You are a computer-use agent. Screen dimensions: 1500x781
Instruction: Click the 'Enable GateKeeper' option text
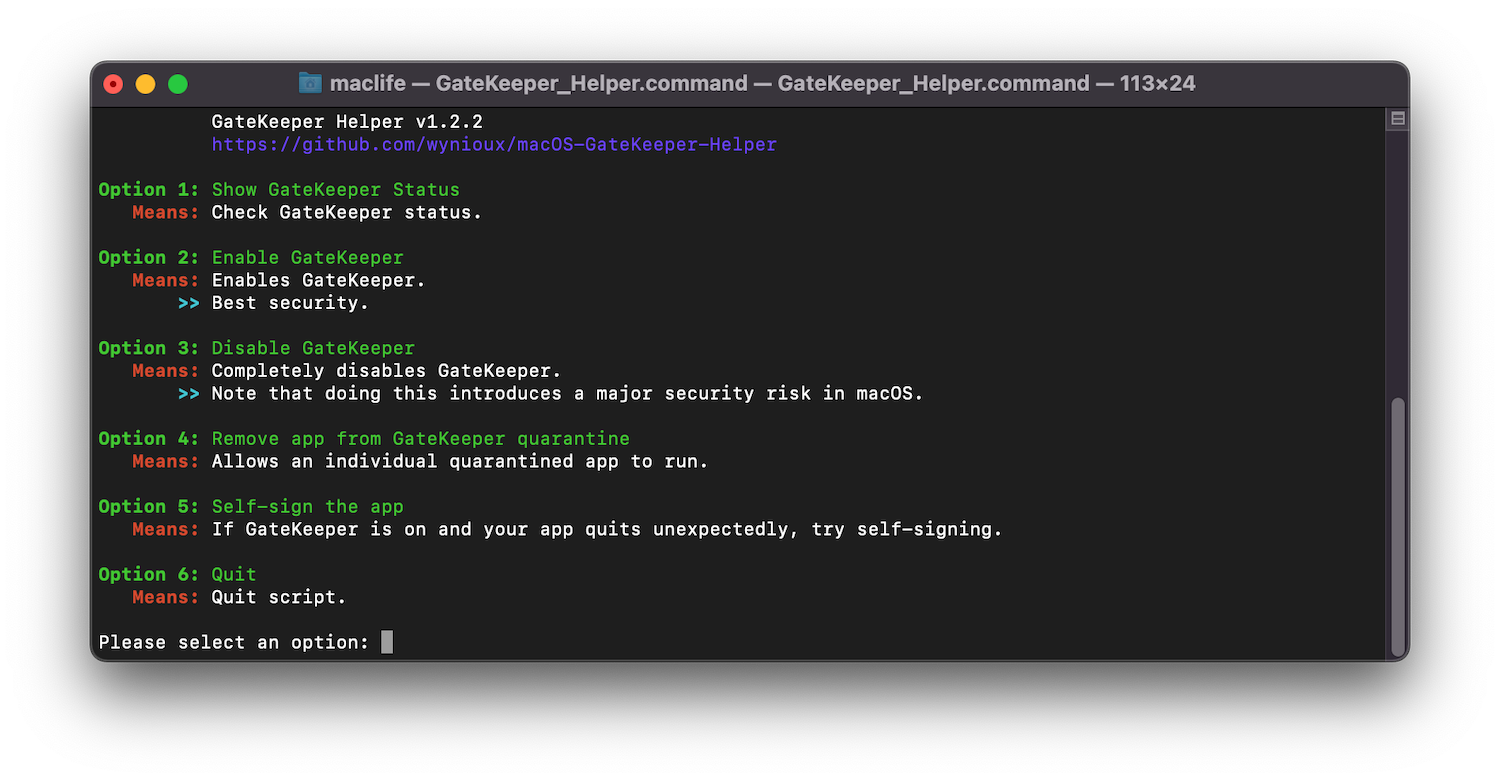(308, 257)
